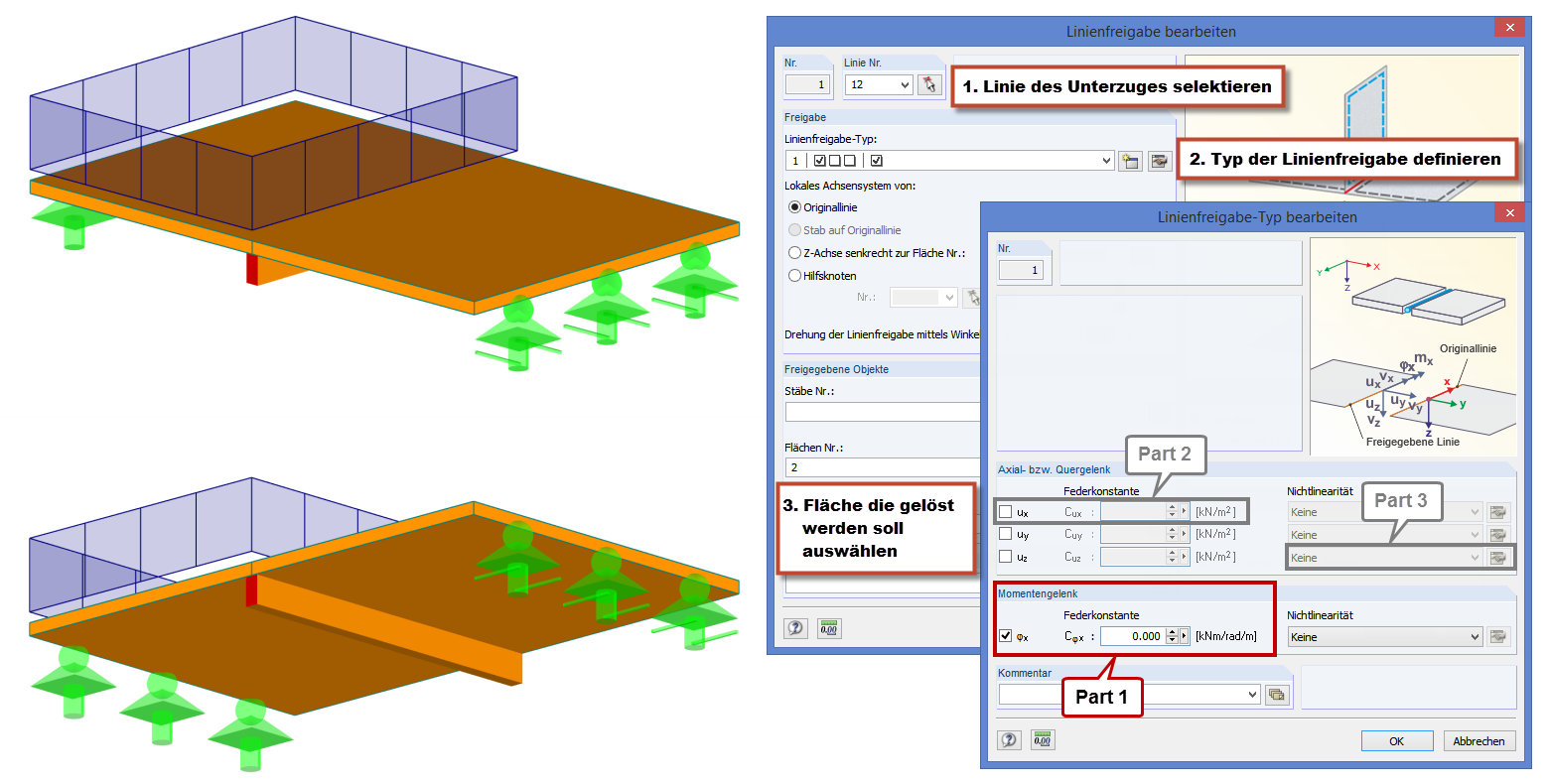
Task: Open help in Linienfreigabe-Typ bearbeiten dialog
Action: pyautogui.click(x=1009, y=740)
